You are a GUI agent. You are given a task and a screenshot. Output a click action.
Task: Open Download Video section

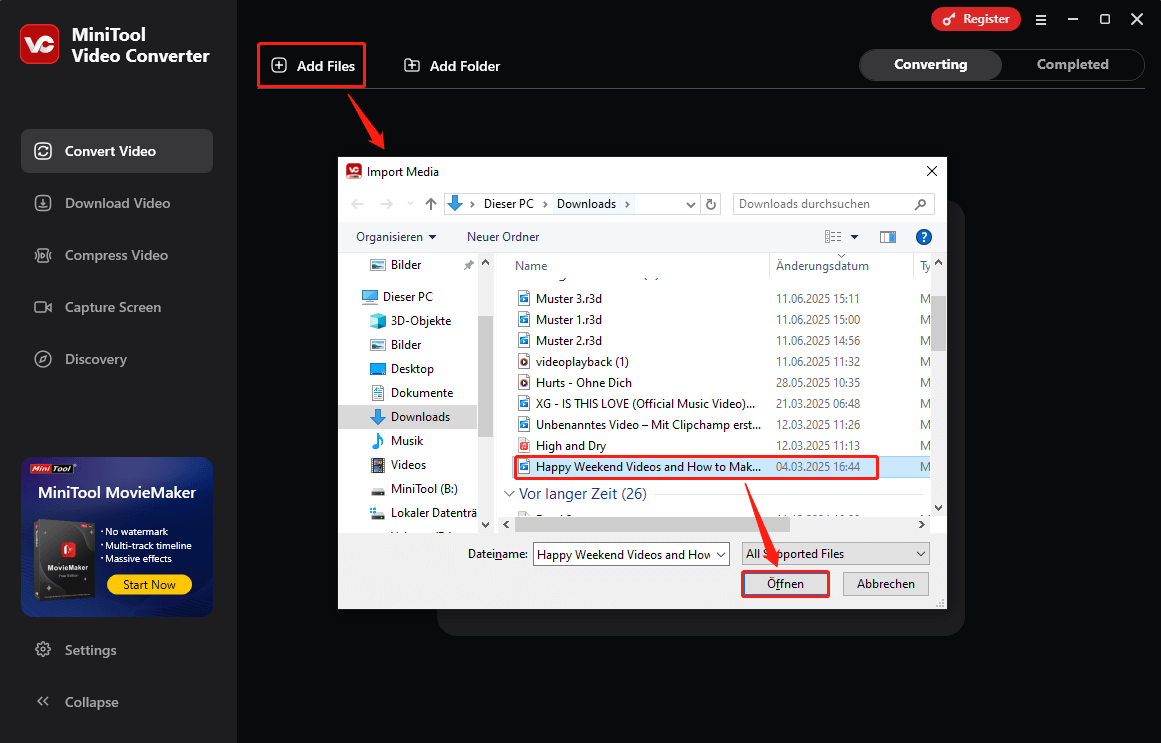click(117, 203)
